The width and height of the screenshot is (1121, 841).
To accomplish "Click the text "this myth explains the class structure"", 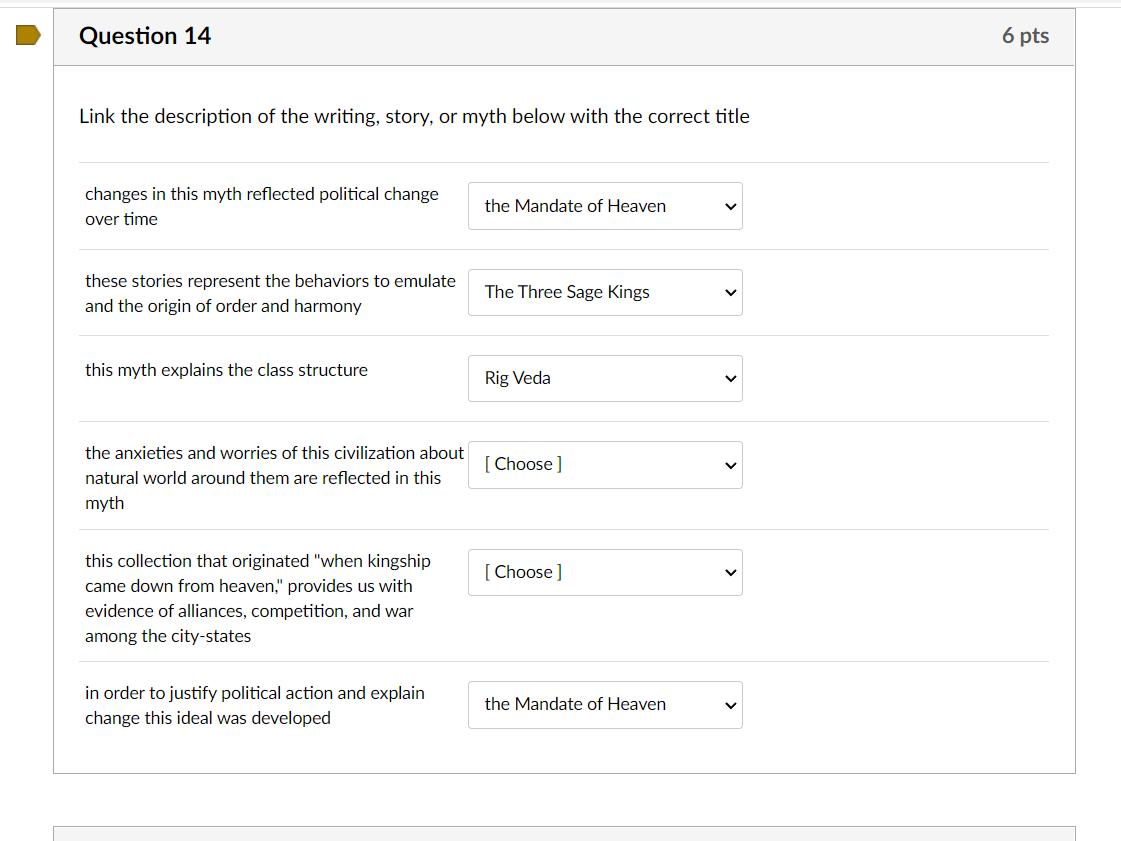I will click(x=226, y=370).
